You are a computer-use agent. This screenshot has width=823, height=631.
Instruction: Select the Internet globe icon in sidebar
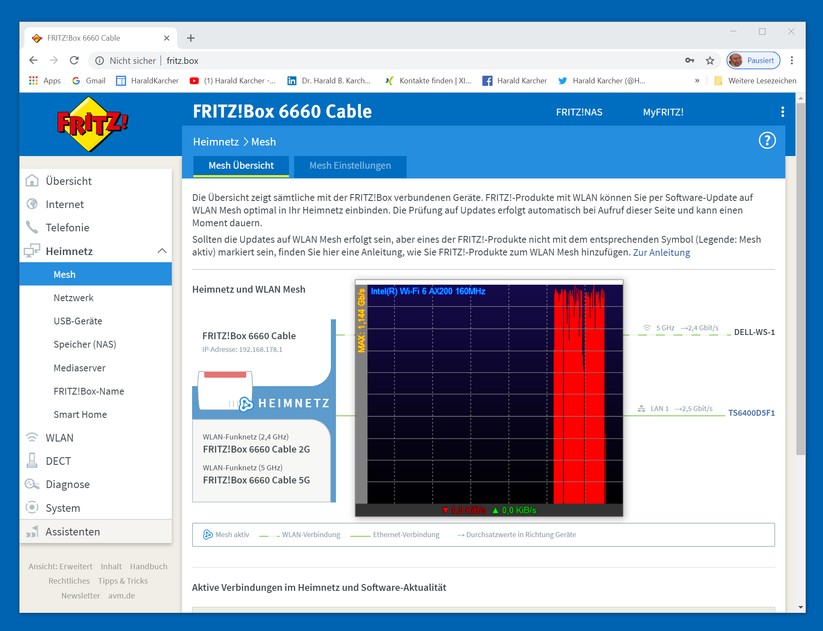tap(34, 204)
